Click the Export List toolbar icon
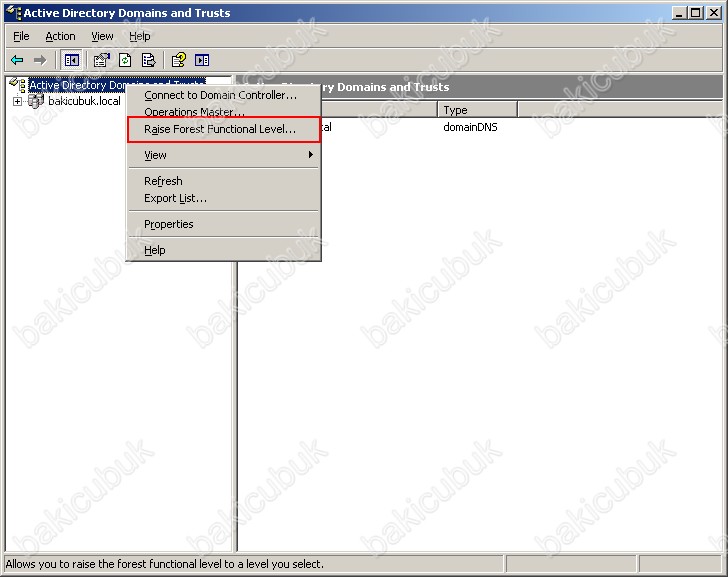728x577 pixels. (x=149, y=60)
